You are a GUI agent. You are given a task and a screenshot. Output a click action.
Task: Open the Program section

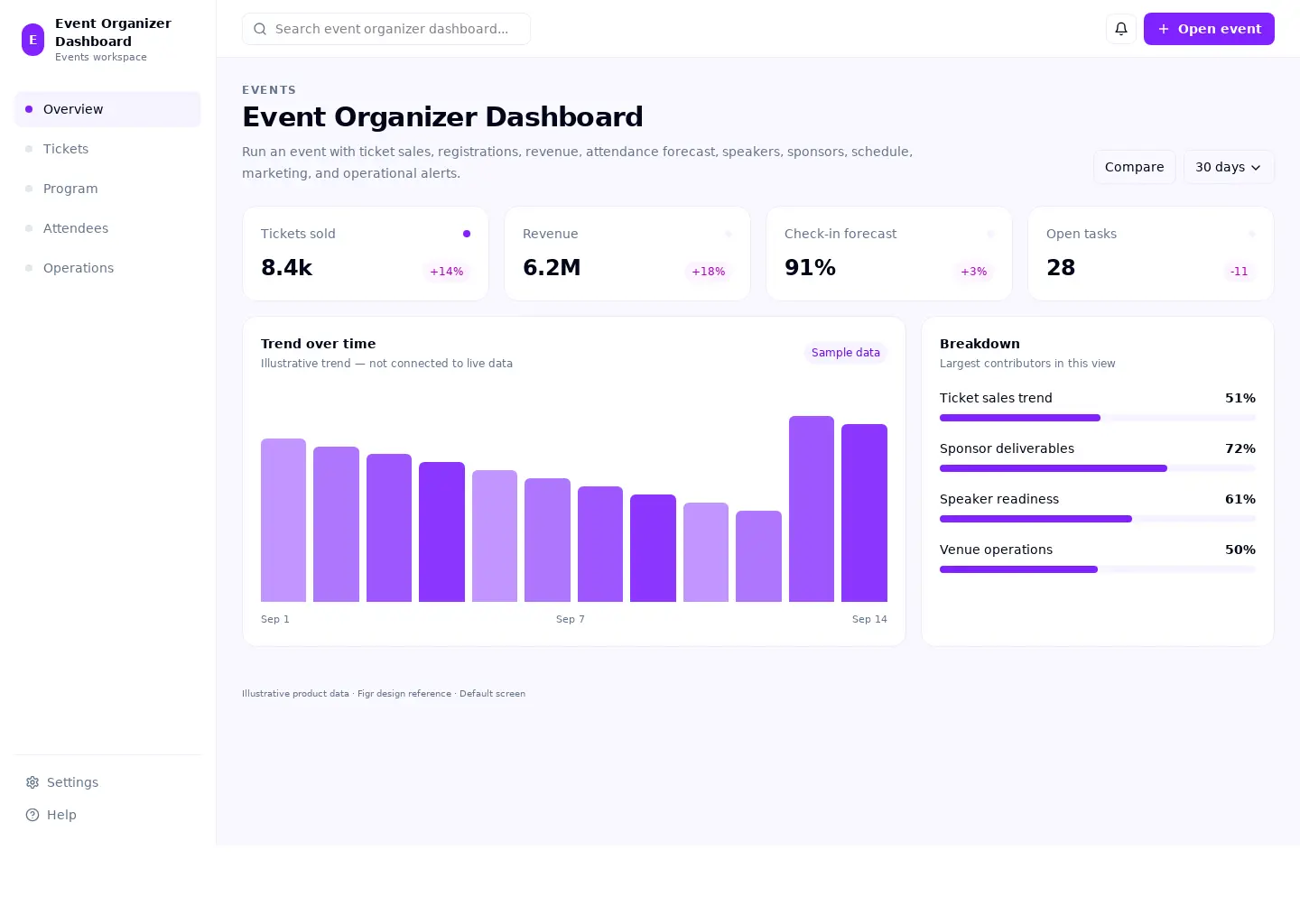click(107, 189)
